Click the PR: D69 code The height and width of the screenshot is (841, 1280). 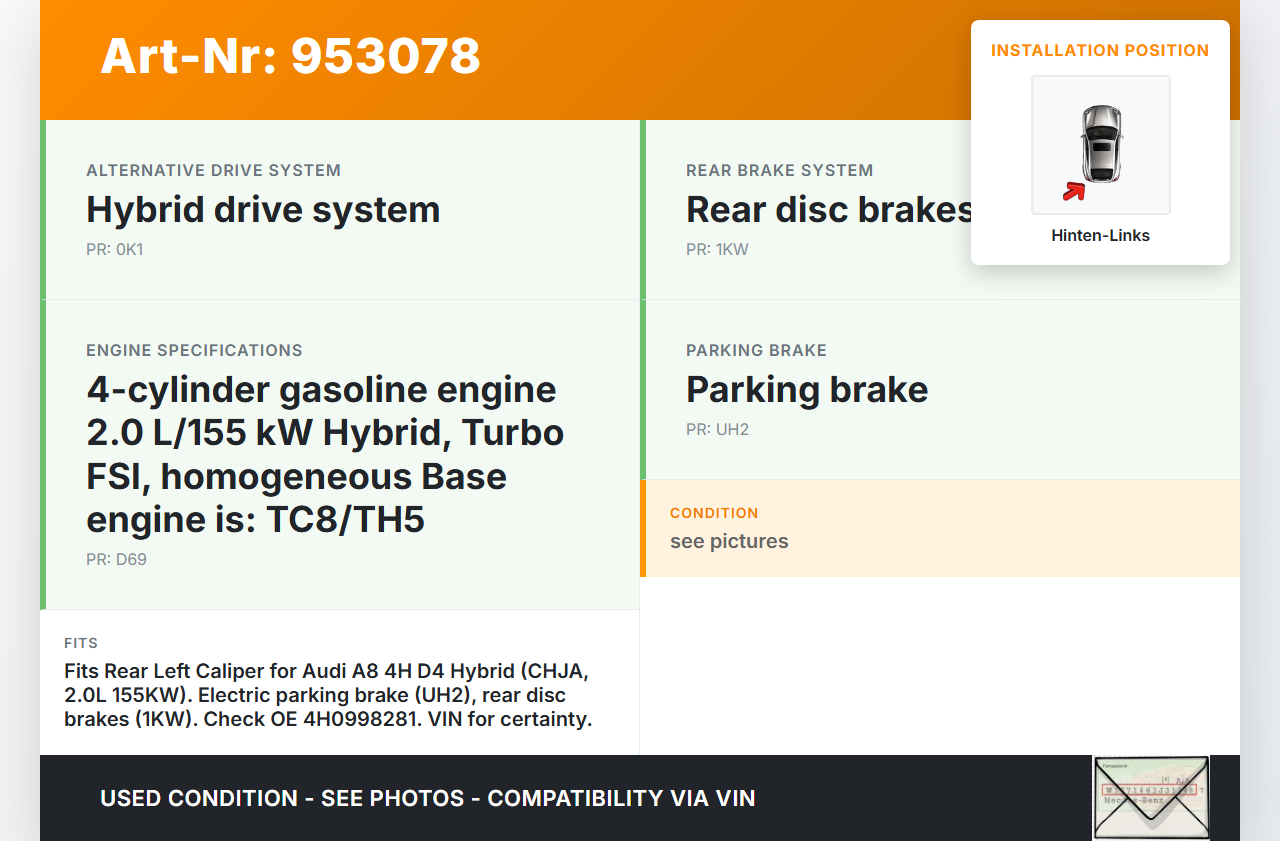116,560
